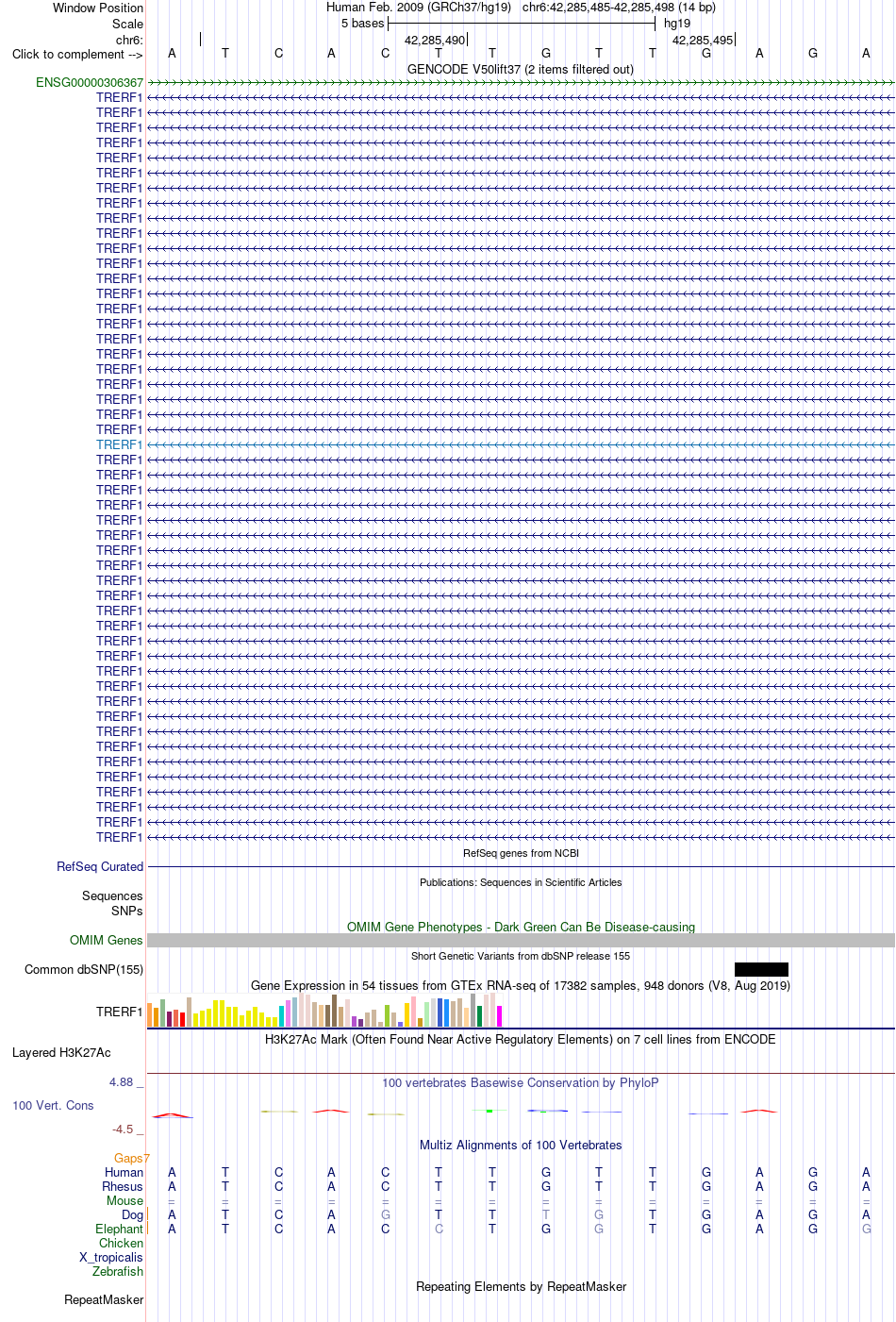Select the light-blue highlighted TRERF1 transcript label

coord(119,444)
